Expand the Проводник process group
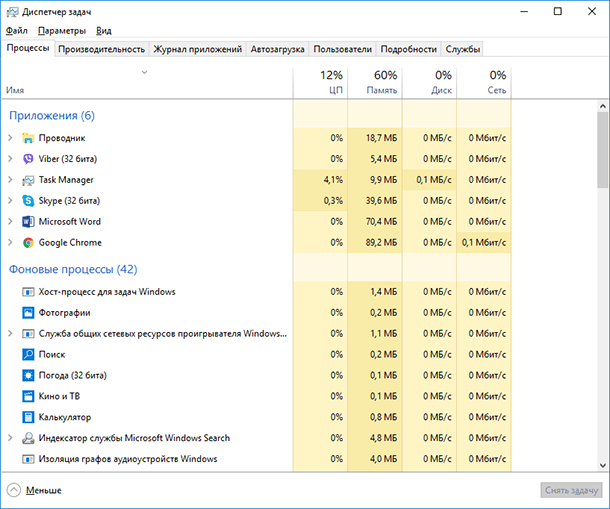 coord(11,138)
